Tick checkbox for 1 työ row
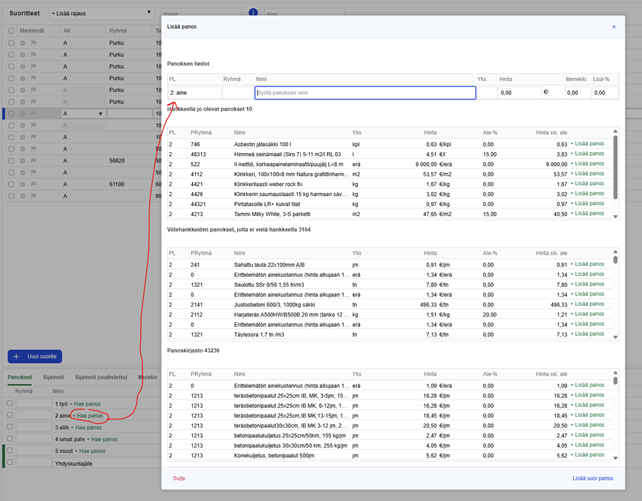 tap(10, 403)
